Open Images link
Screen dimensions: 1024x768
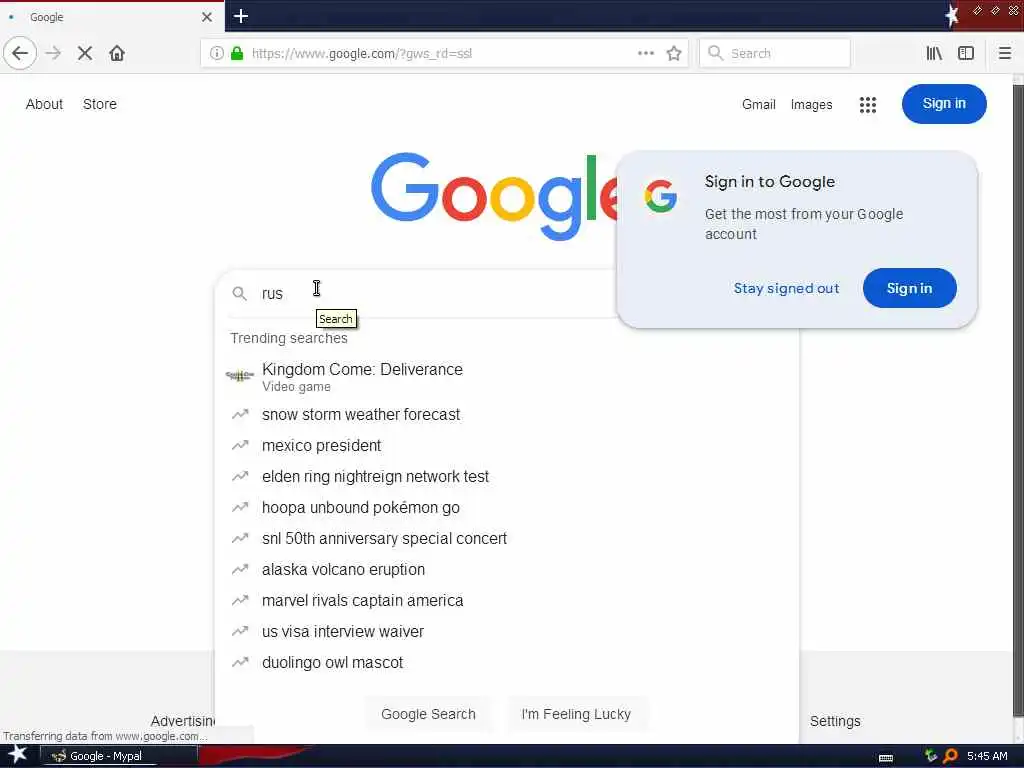pos(811,104)
